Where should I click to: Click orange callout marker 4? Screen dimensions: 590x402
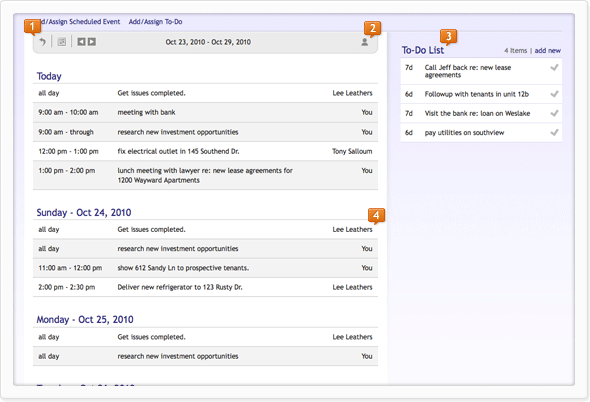coord(376,216)
